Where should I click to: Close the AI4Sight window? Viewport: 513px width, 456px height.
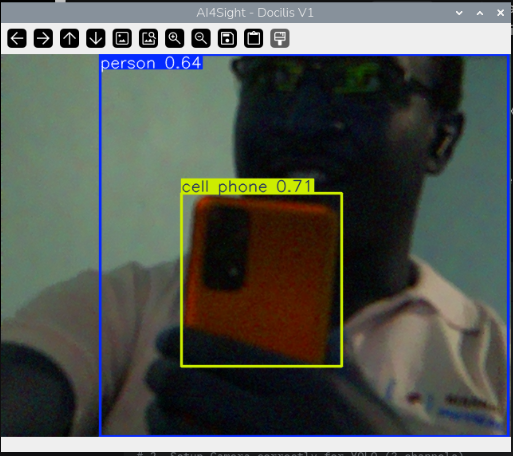coord(500,13)
